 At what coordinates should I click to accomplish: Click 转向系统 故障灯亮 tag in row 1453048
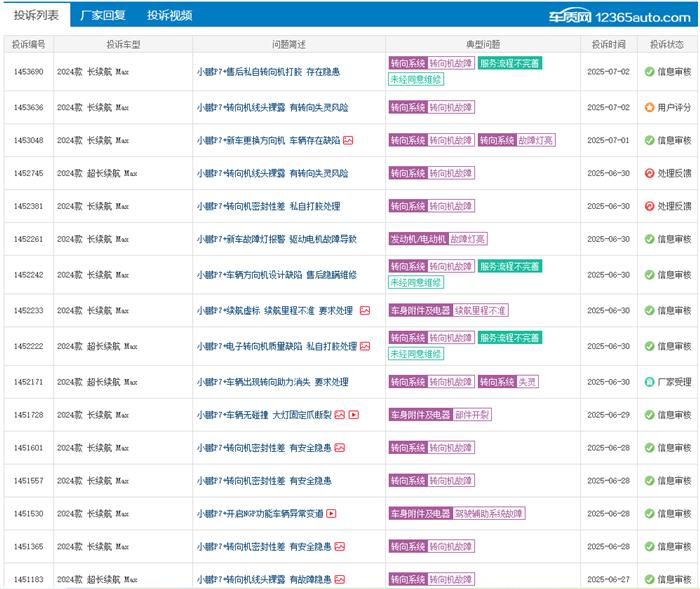pyautogui.click(x=517, y=140)
